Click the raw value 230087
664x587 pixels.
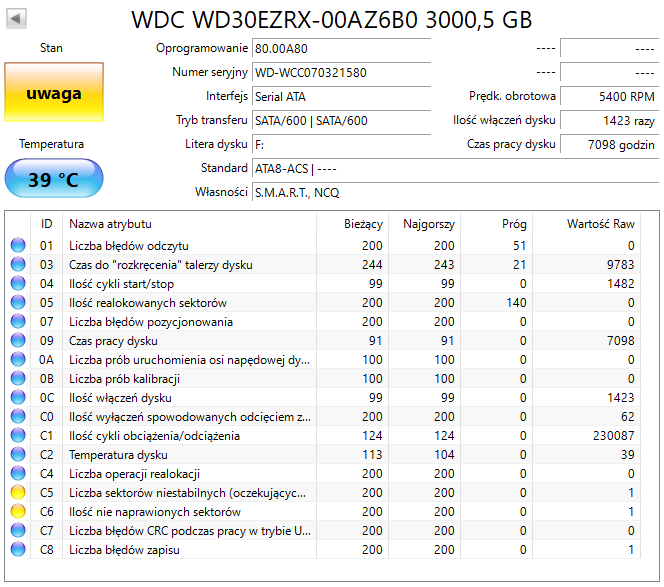click(613, 436)
